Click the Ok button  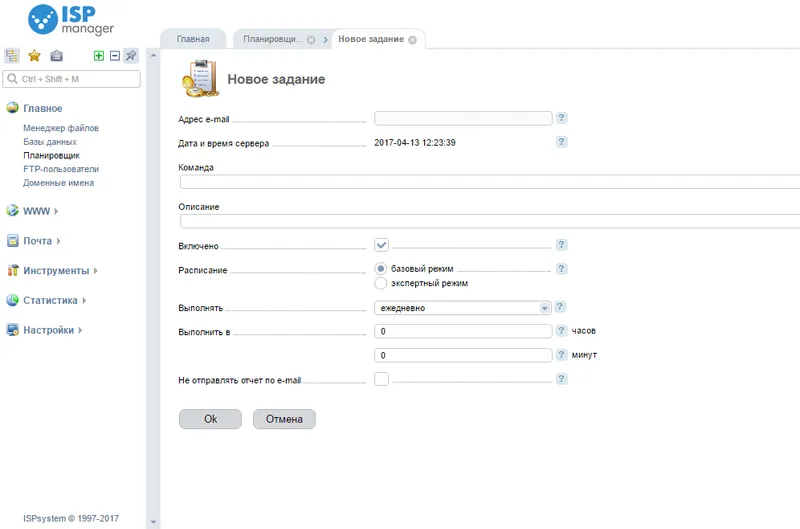pyautogui.click(x=210, y=419)
